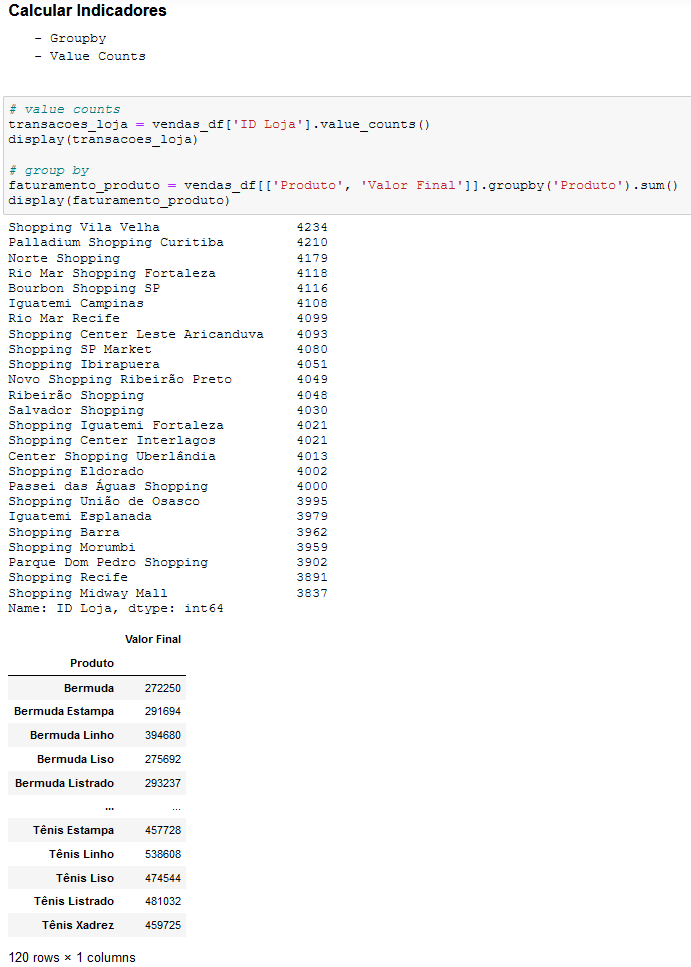Select 'Iguatemi Campinas' row
The width and height of the screenshot is (691, 967).
click(x=168, y=303)
